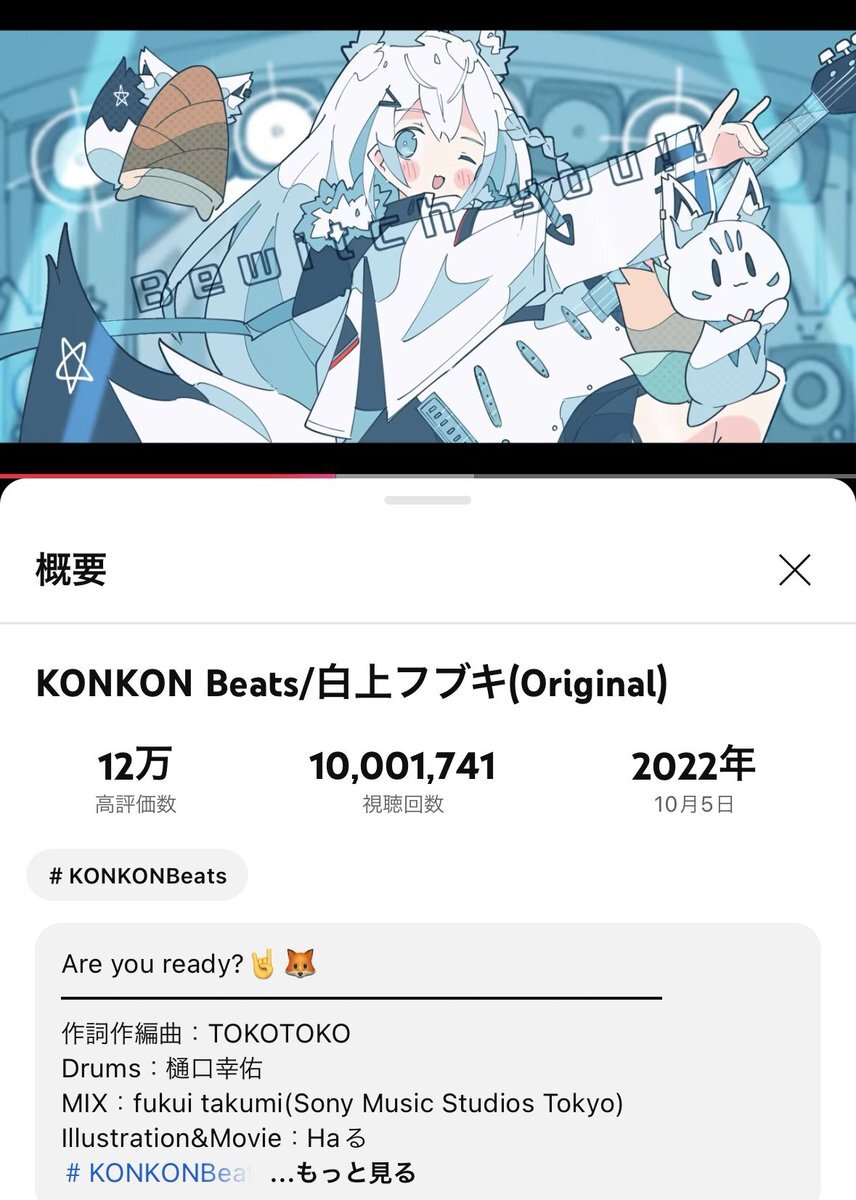The height and width of the screenshot is (1200, 856).
Task: Seek using the red video progress bar
Action: pos(168,476)
